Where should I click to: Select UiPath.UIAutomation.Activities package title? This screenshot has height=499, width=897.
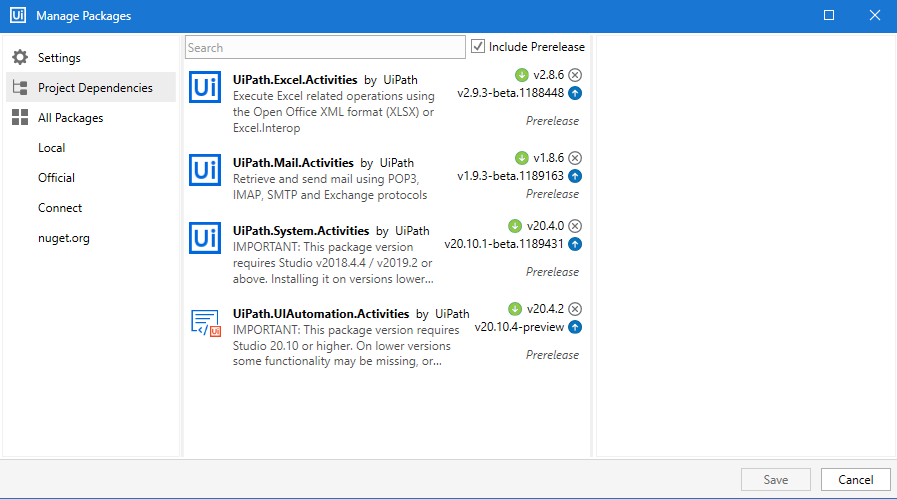click(x=321, y=314)
